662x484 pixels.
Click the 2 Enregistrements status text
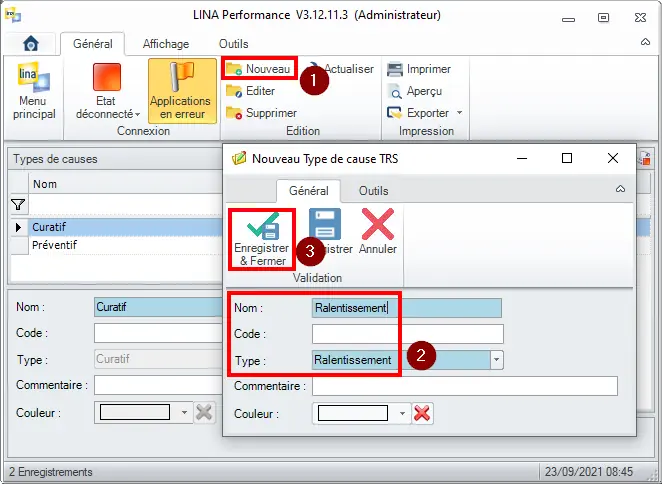(x=51, y=472)
